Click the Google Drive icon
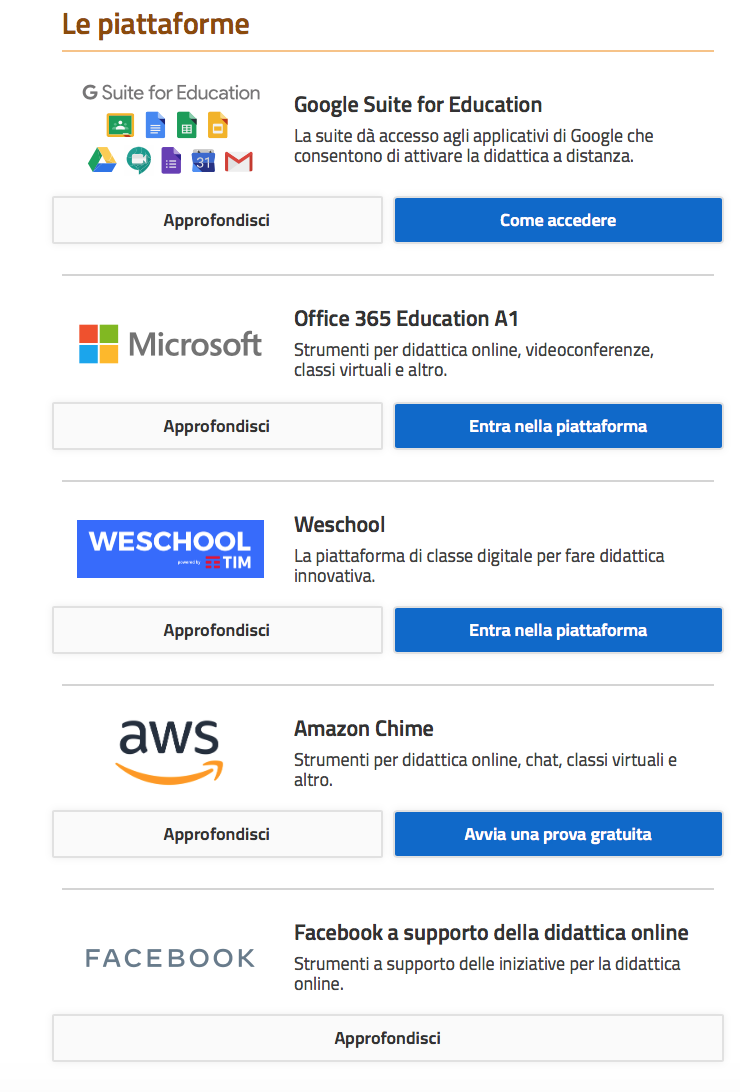The image size is (740, 1092). pos(102,160)
